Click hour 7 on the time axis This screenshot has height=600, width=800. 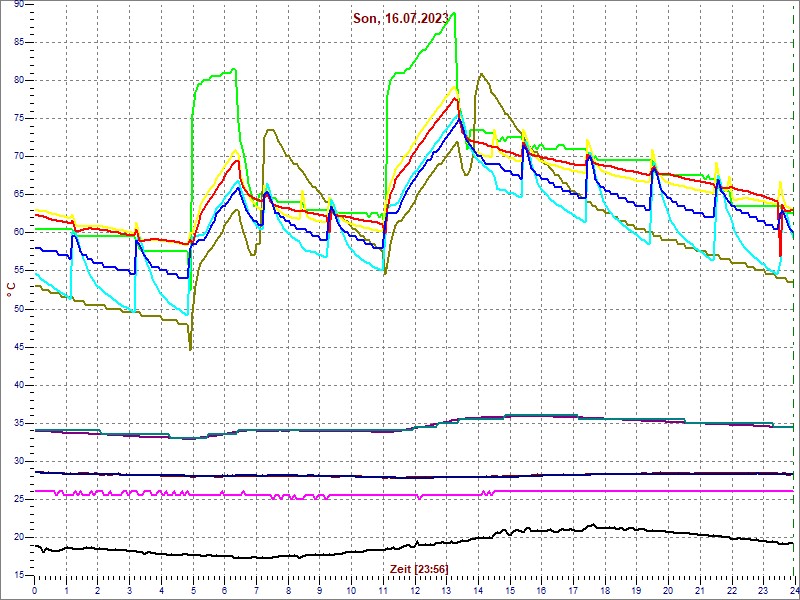point(256,589)
